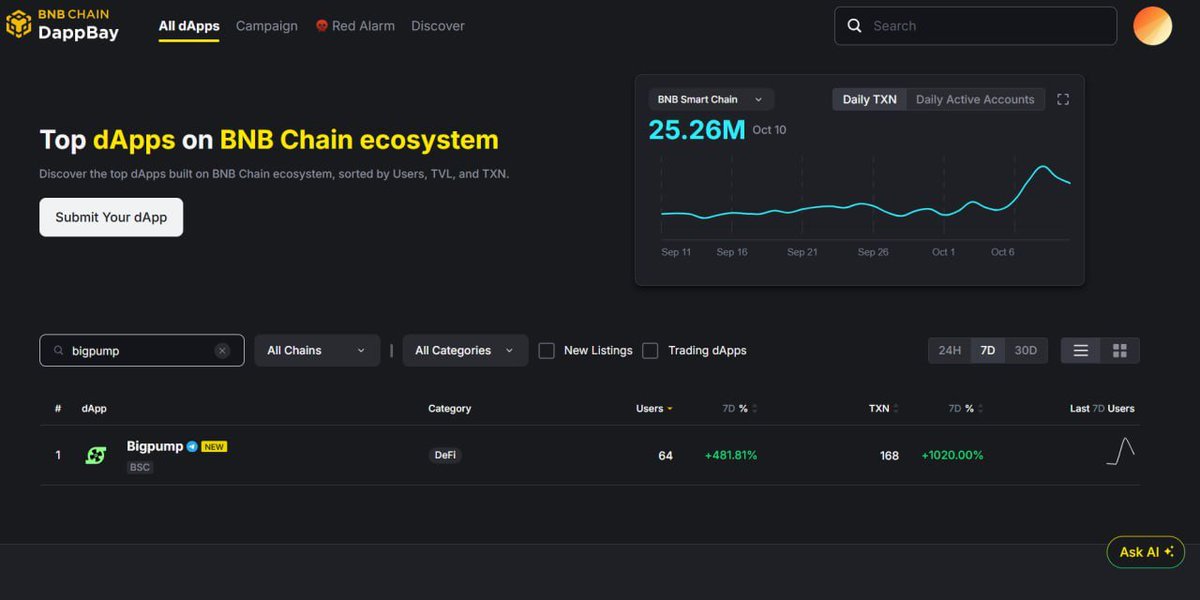Click the filter search magnifier icon

coord(59,351)
